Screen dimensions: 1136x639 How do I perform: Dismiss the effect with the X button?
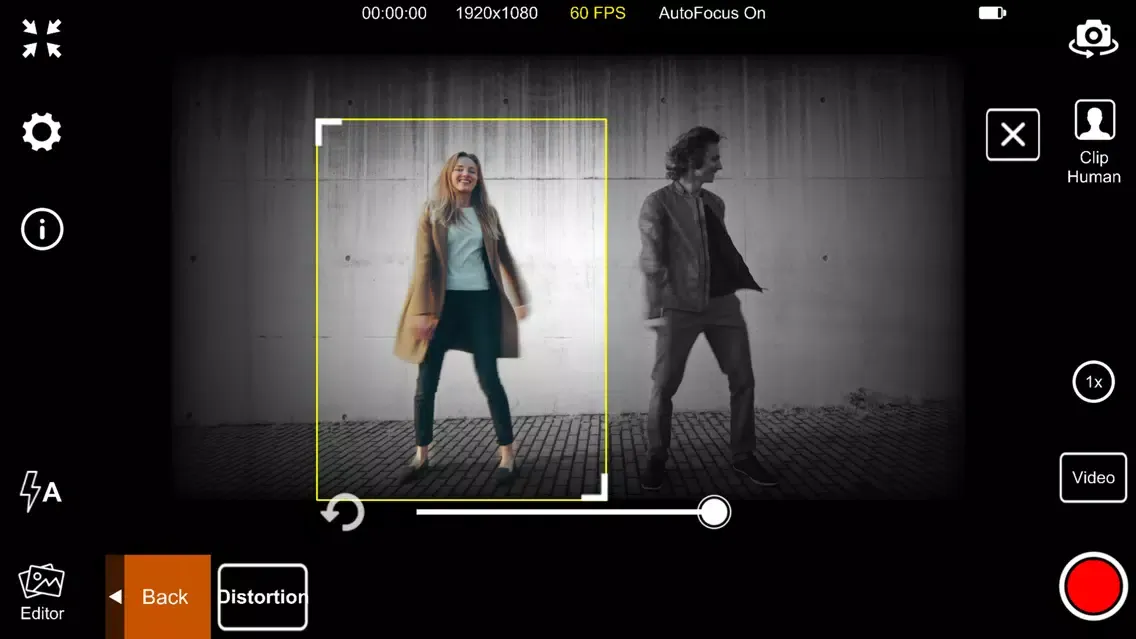point(1012,135)
